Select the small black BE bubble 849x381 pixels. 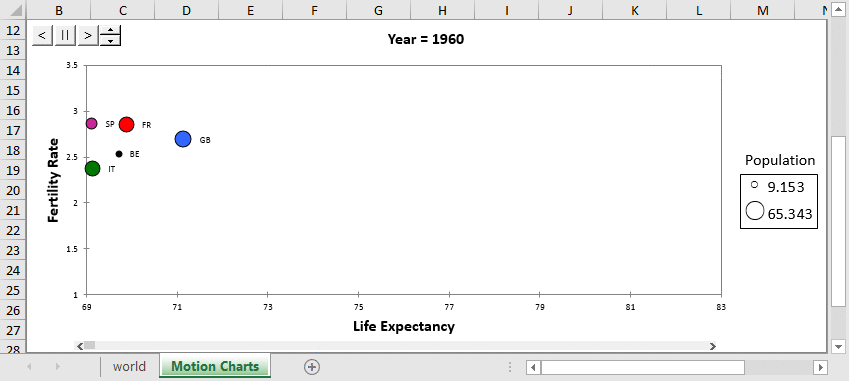119,154
